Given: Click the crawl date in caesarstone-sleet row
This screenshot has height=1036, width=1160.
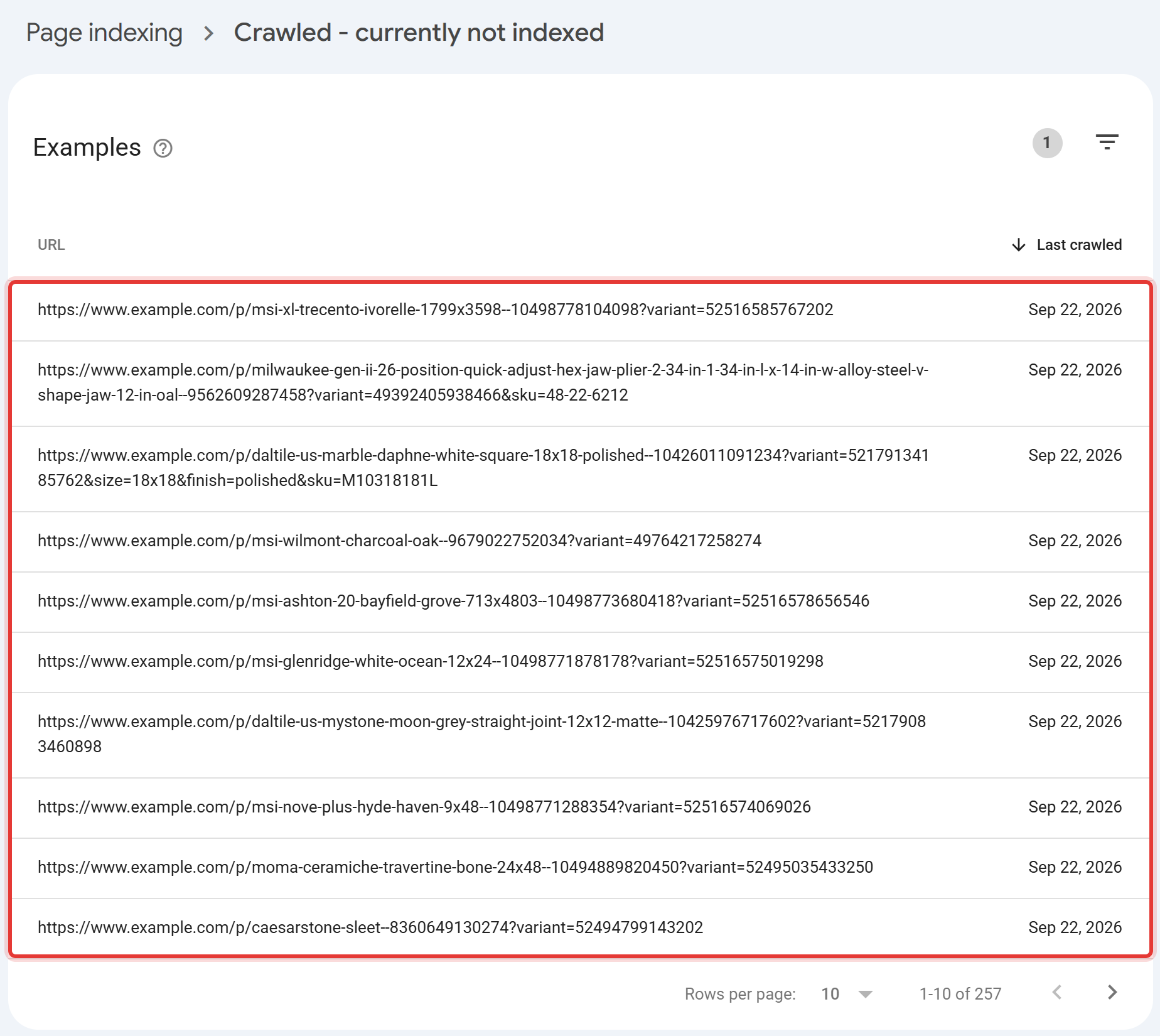Looking at the screenshot, I should click(1075, 927).
